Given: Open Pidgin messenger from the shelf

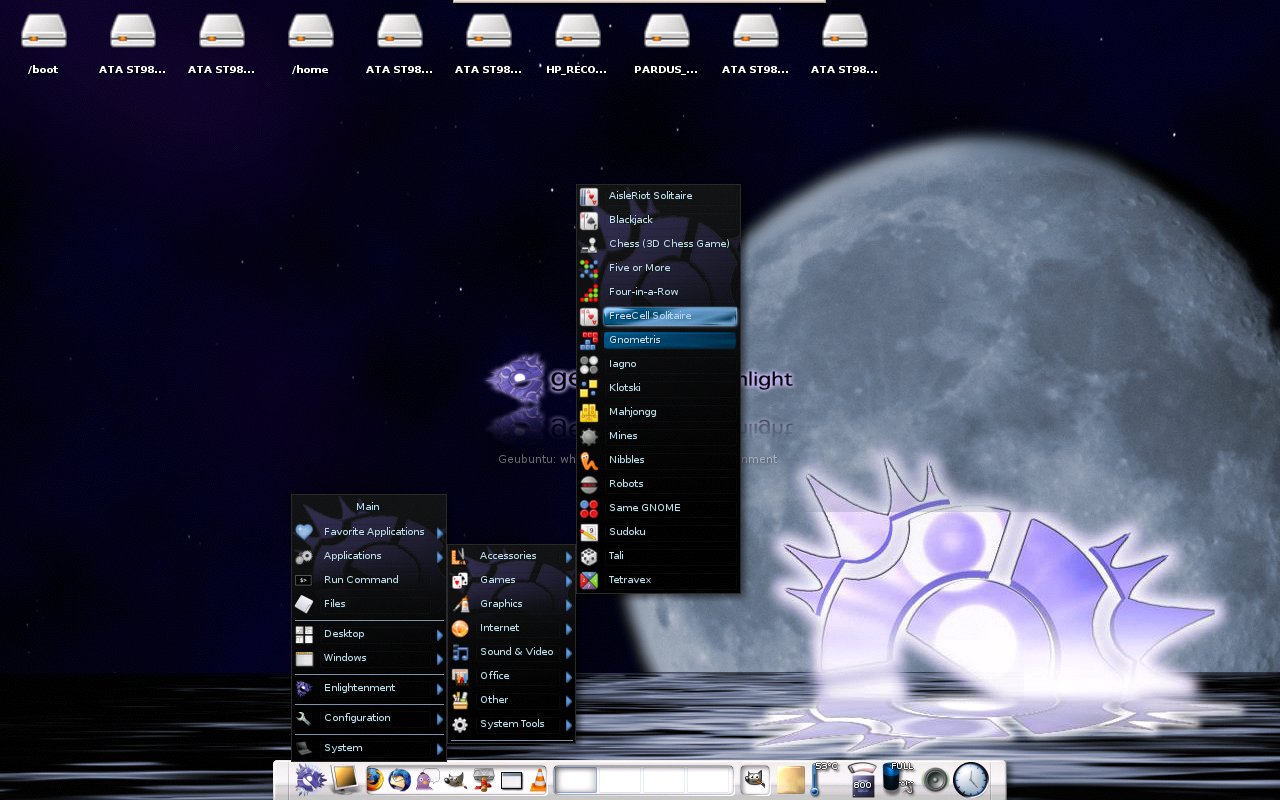Looking at the screenshot, I should tap(426, 780).
